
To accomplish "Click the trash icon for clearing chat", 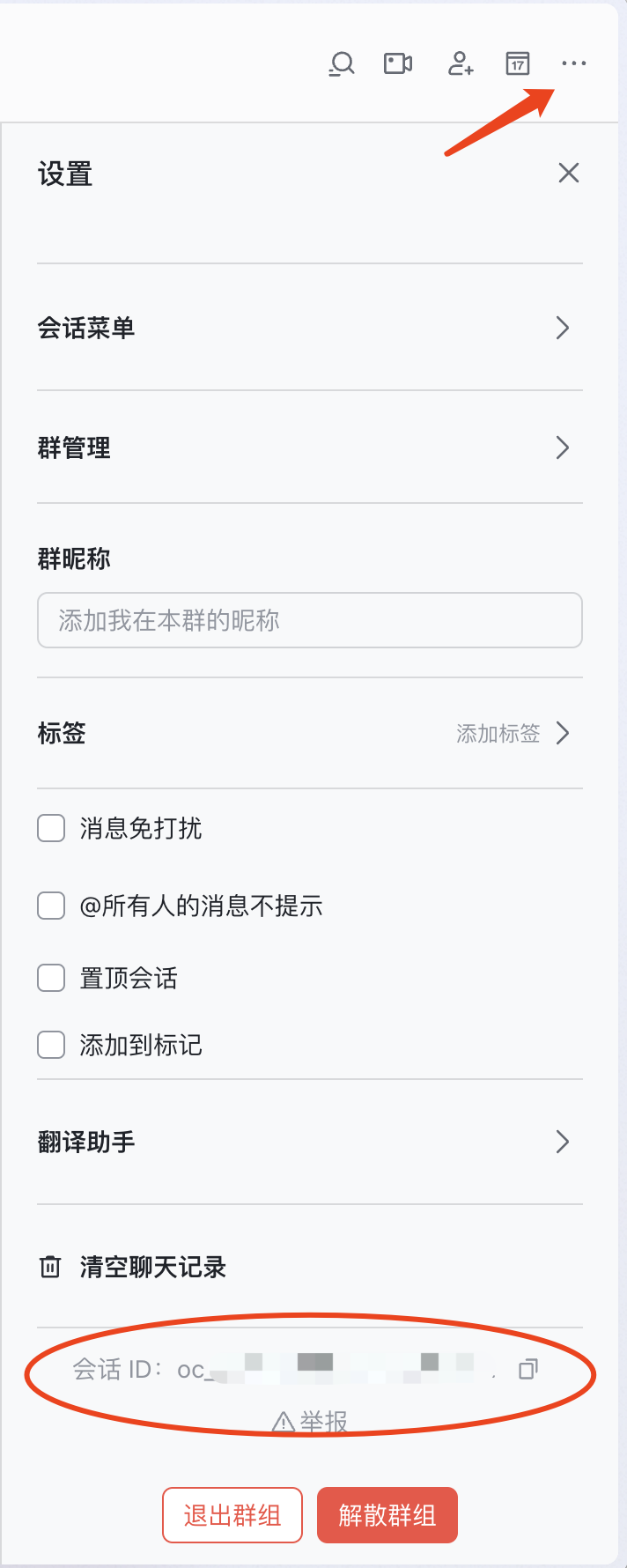I will point(50,1267).
